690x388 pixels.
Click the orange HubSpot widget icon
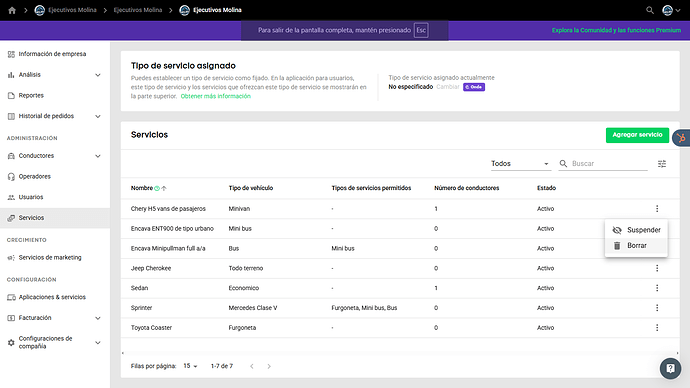(681, 138)
